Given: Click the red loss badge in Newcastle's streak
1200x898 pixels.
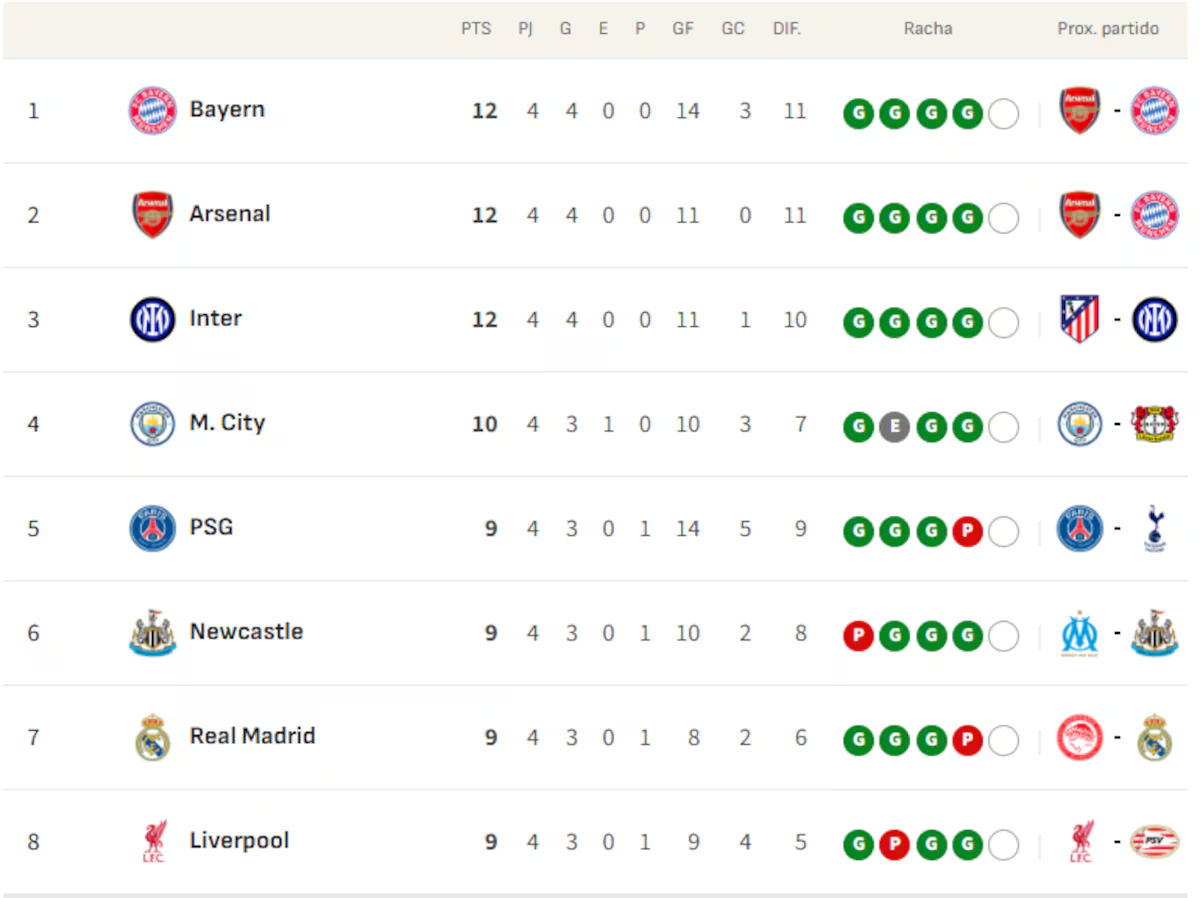Looking at the screenshot, I should click(858, 636).
